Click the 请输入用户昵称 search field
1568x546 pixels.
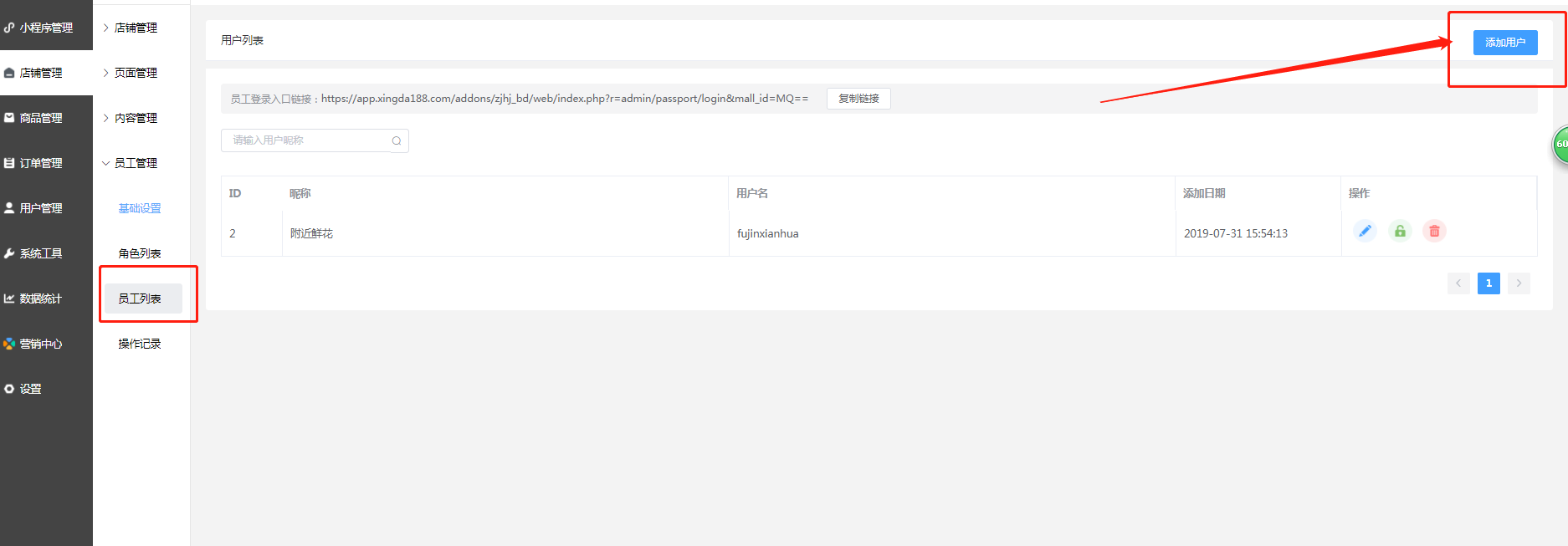coord(315,140)
